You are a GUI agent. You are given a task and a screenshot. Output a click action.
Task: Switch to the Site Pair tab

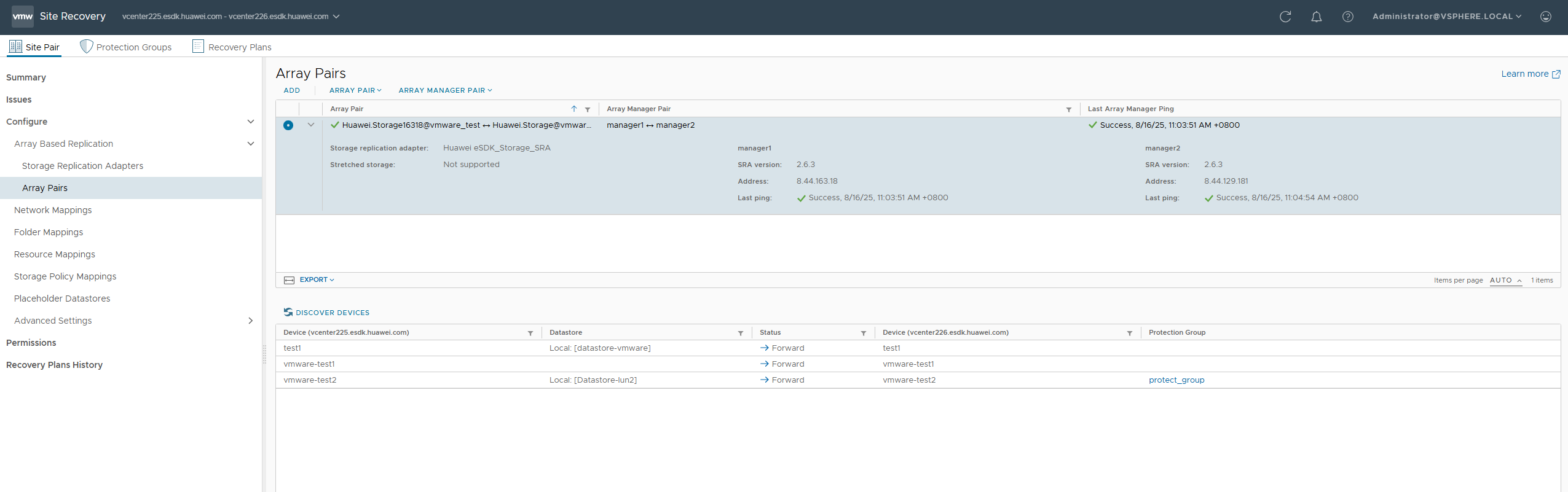click(x=34, y=47)
